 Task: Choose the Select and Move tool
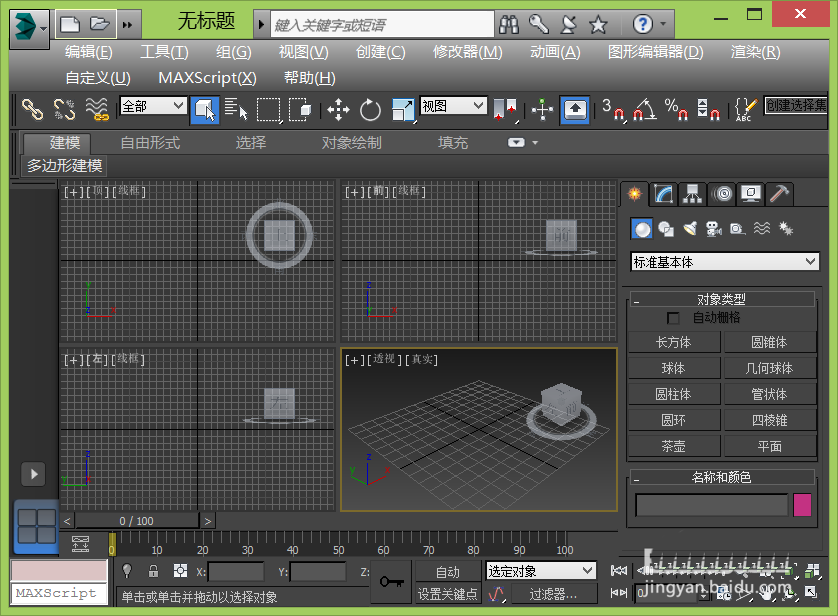(338, 109)
